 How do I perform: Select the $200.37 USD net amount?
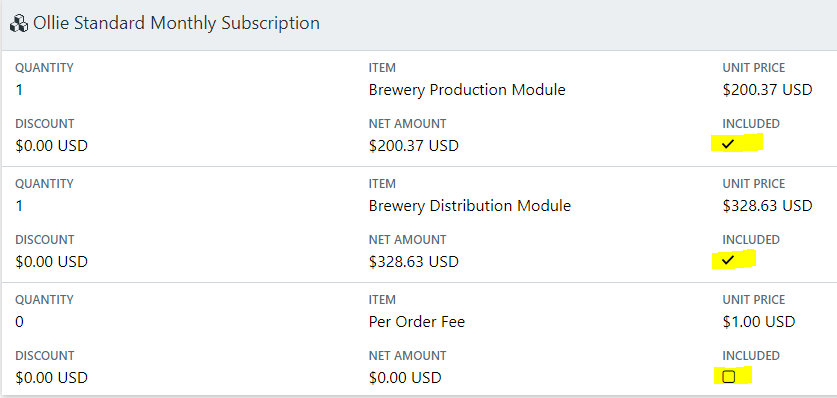click(413, 145)
